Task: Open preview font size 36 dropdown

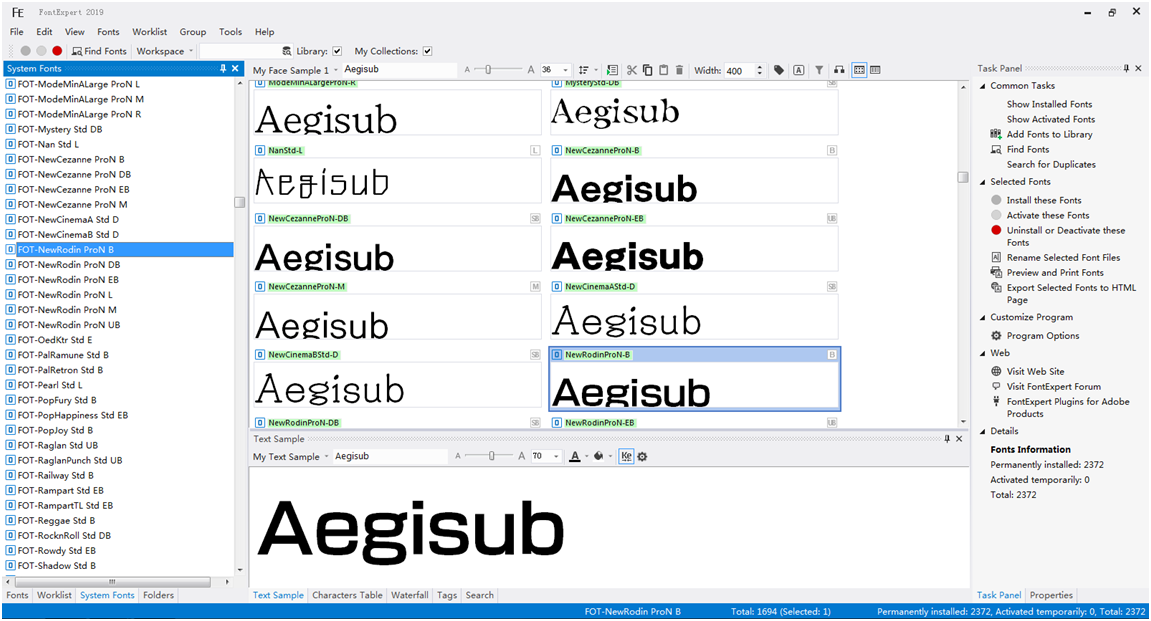Action: (565, 70)
